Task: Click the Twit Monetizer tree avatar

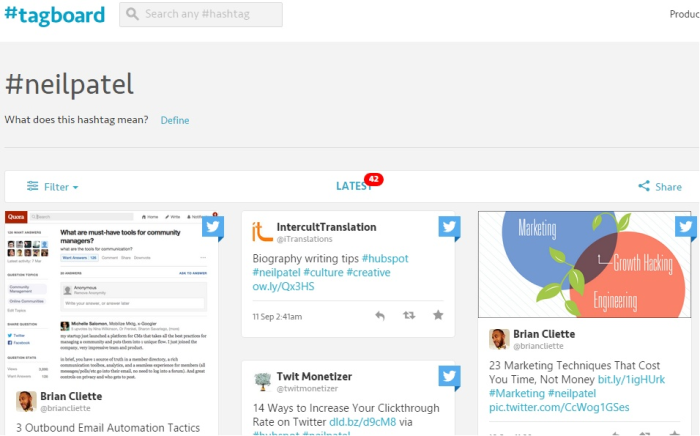Action: click(262, 382)
